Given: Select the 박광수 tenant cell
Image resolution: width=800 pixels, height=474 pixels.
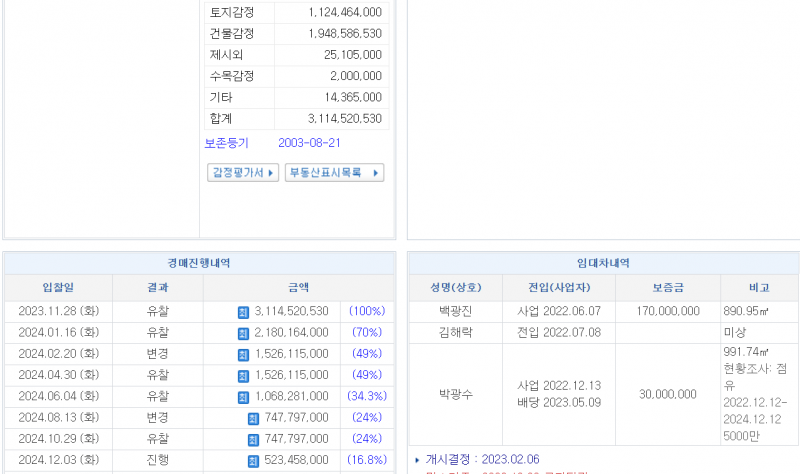Looking at the screenshot, I should coord(453,395).
